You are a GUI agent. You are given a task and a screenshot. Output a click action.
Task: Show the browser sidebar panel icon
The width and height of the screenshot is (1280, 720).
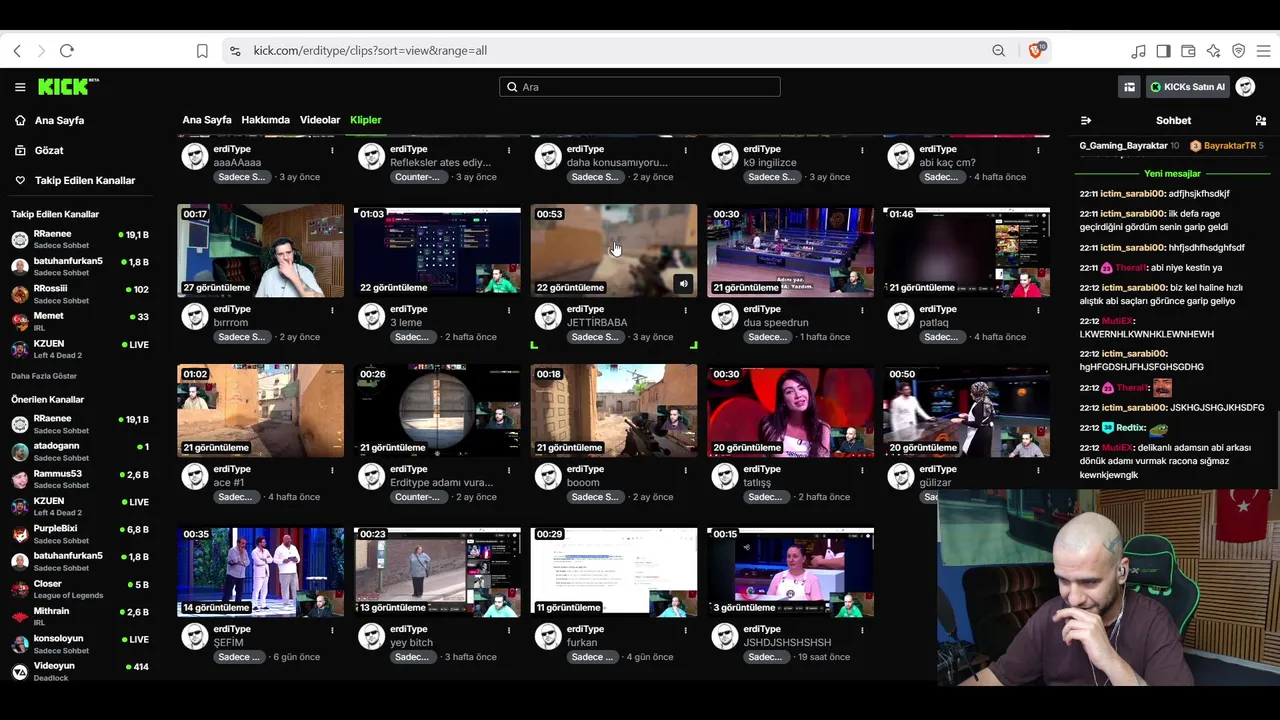pos(1163,51)
